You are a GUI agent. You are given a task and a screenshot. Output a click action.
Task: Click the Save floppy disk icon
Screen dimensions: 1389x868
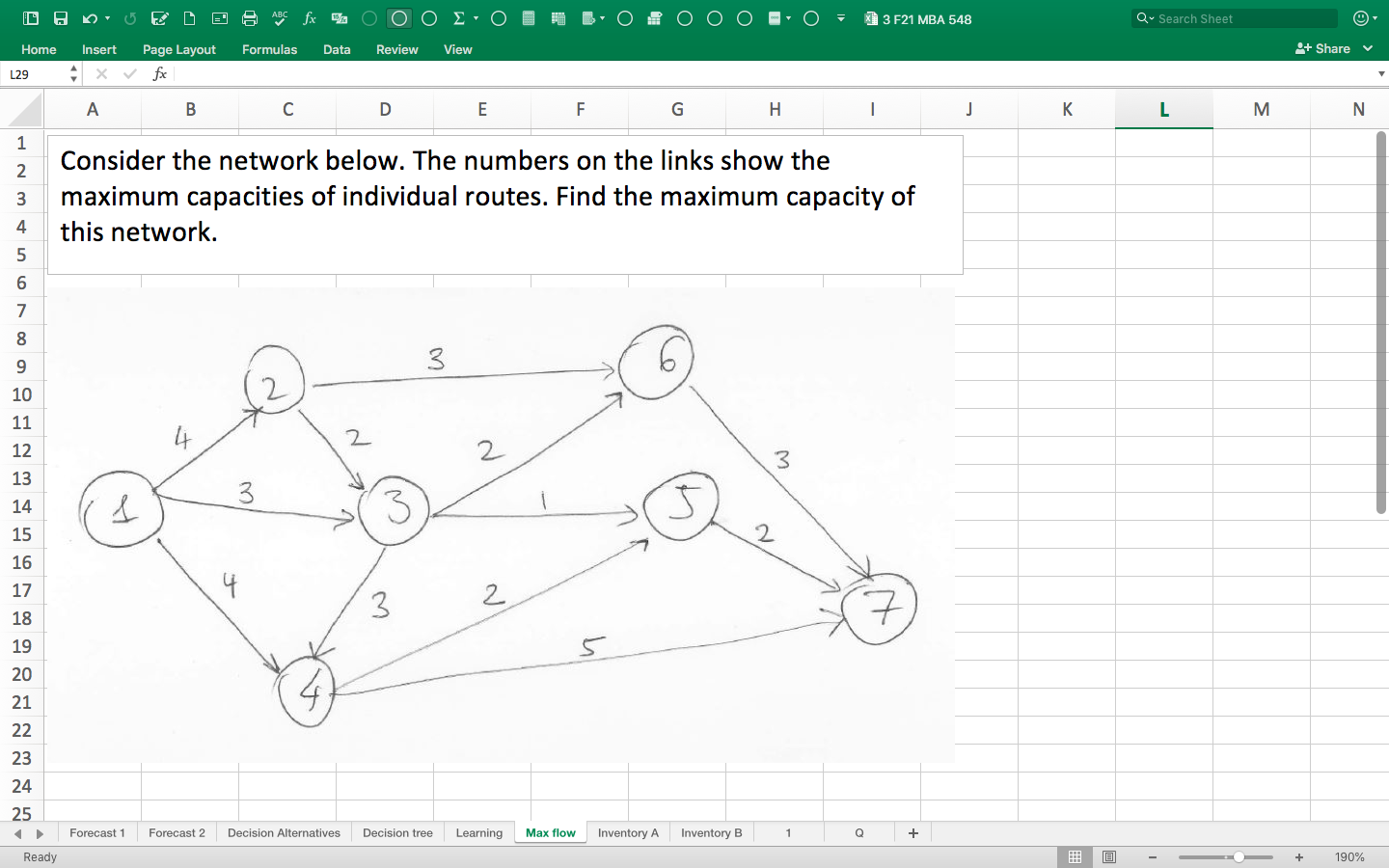click(x=61, y=18)
